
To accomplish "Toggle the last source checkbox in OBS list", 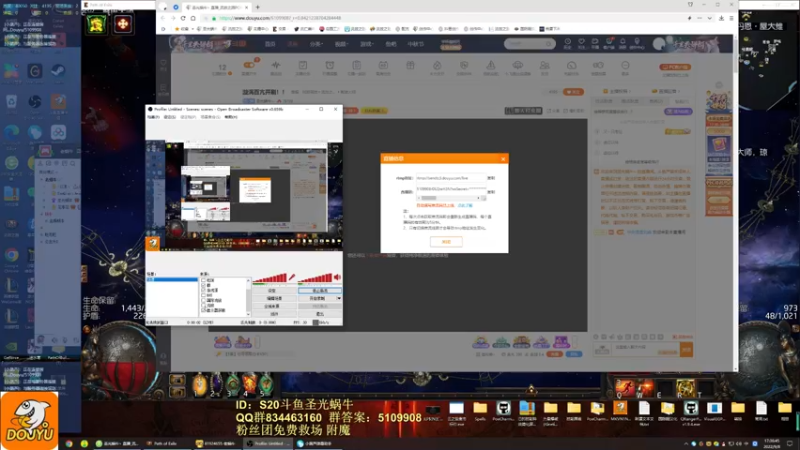I will 204,310.
